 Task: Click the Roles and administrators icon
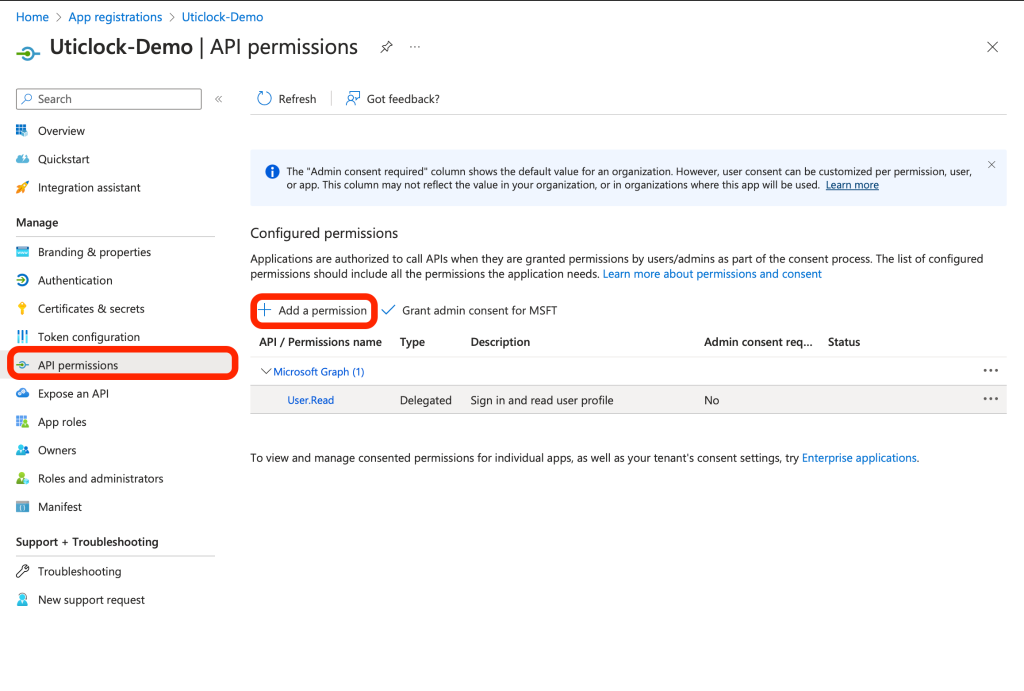[22, 478]
